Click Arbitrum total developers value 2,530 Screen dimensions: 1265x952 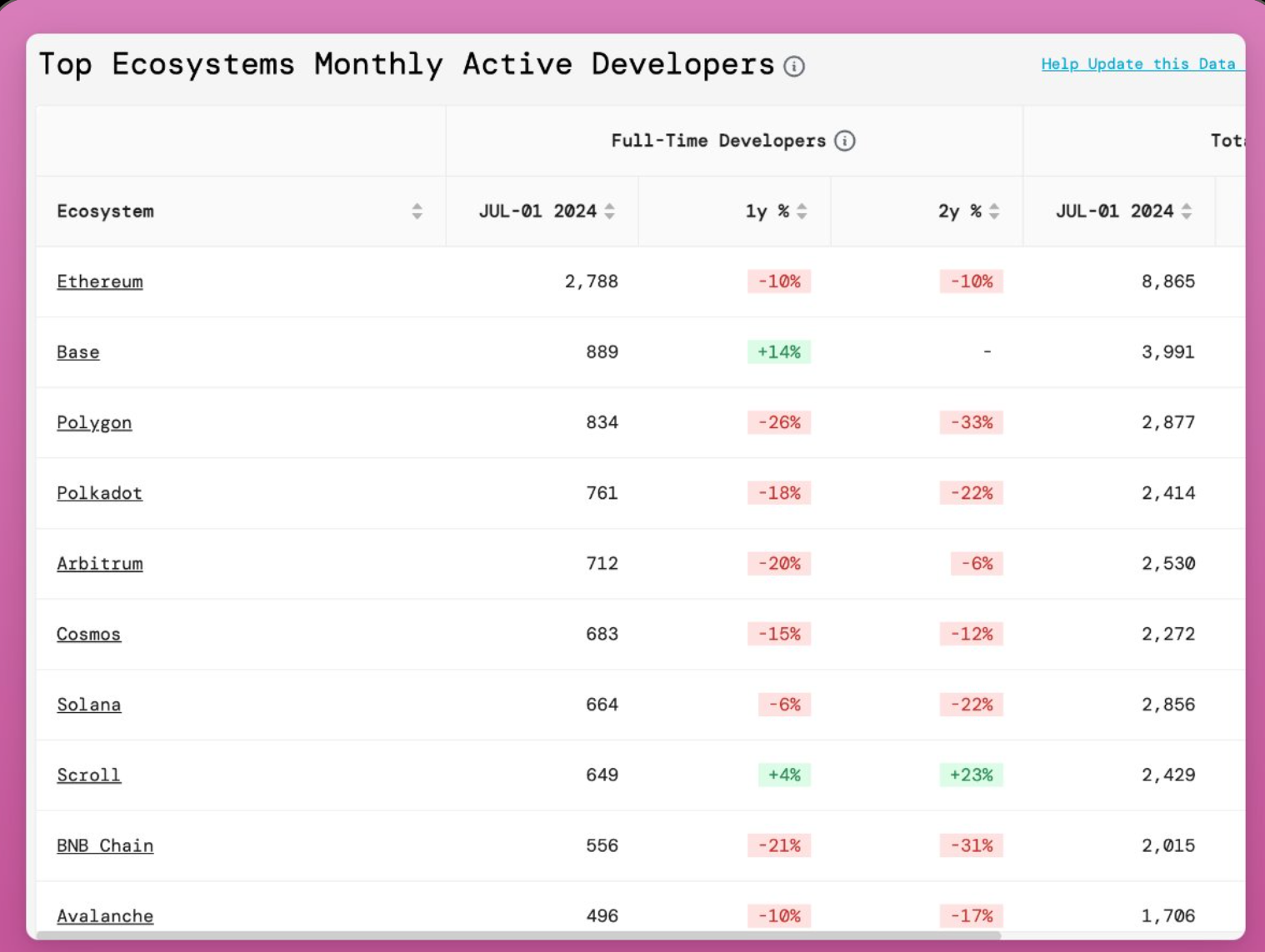click(1168, 564)
